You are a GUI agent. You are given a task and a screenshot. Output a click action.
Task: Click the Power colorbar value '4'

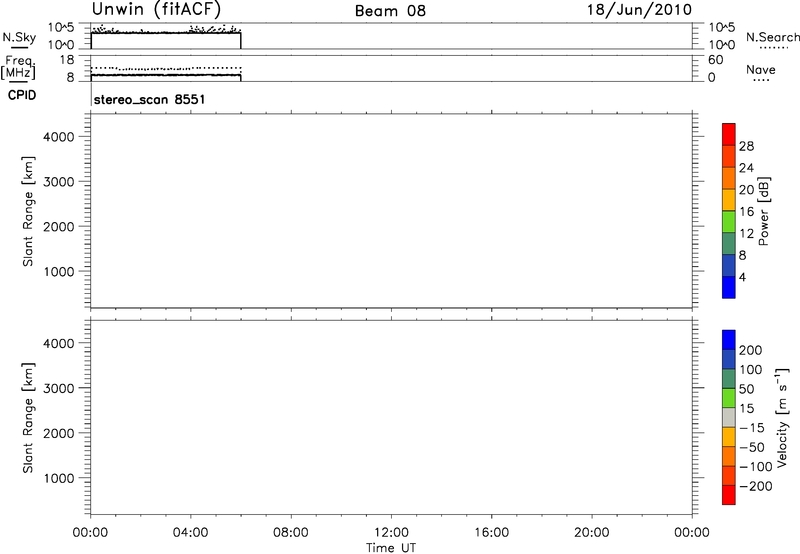tap(742, 277)
